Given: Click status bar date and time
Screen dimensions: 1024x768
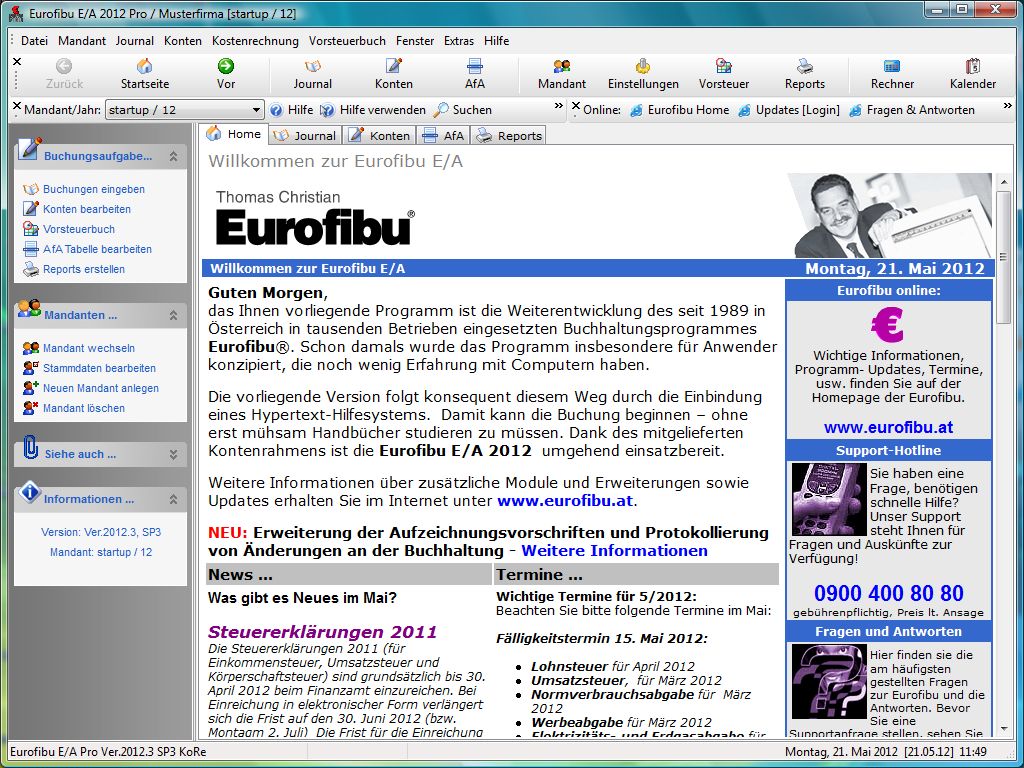Looking at the screenshot, I should [x=886, y=752].
